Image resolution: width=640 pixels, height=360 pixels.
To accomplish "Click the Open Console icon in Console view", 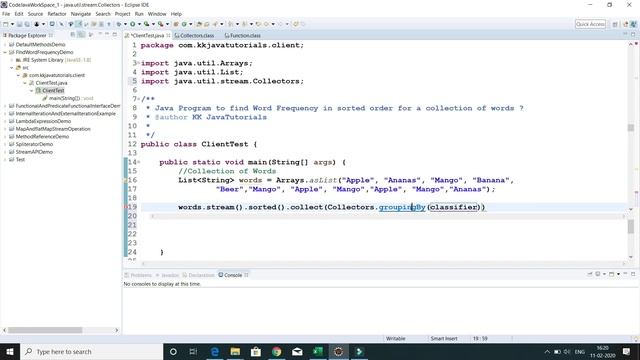I will (611, 274).
